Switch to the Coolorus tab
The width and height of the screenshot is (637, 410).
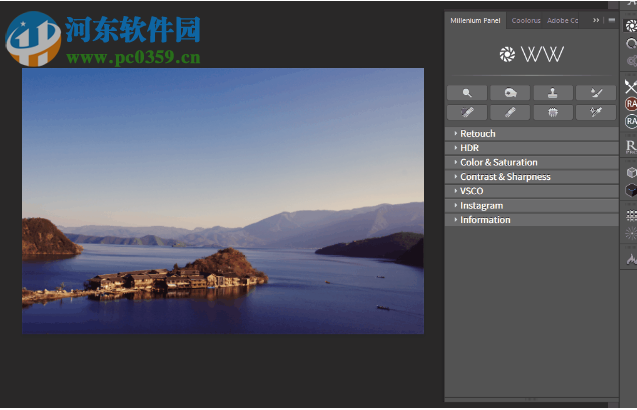tap(526, 21)
